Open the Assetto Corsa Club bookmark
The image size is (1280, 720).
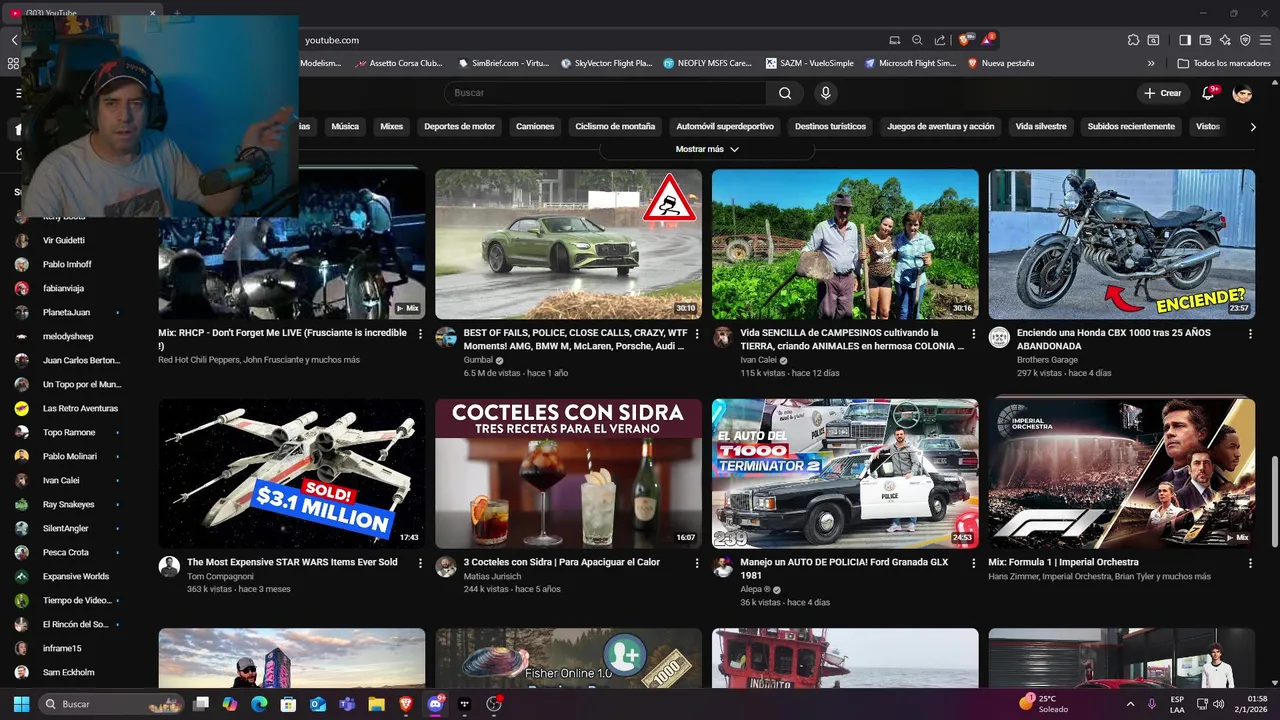pyautogui.click(x=397, y=63)
